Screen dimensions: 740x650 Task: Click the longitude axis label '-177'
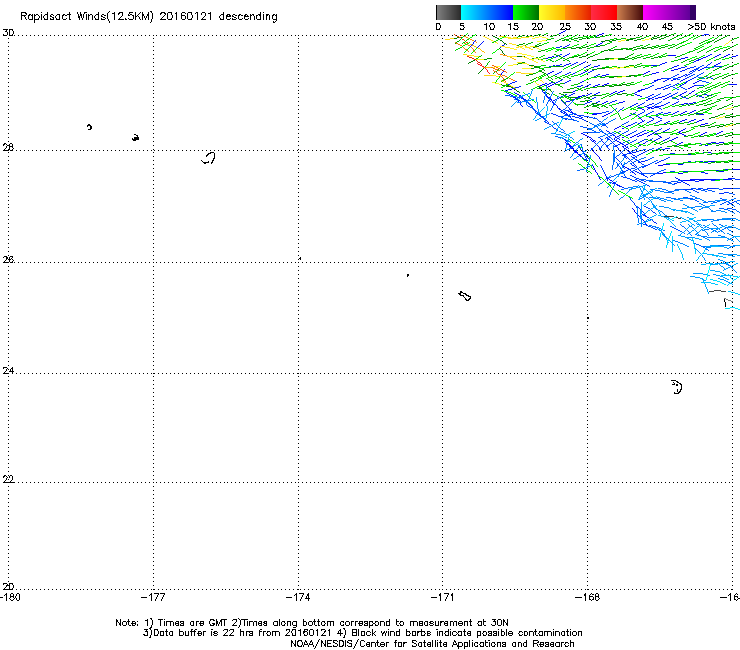point(153,597)
